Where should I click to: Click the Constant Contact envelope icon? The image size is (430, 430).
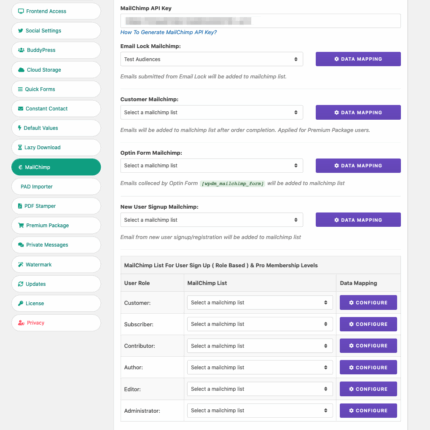pos(21,109)
